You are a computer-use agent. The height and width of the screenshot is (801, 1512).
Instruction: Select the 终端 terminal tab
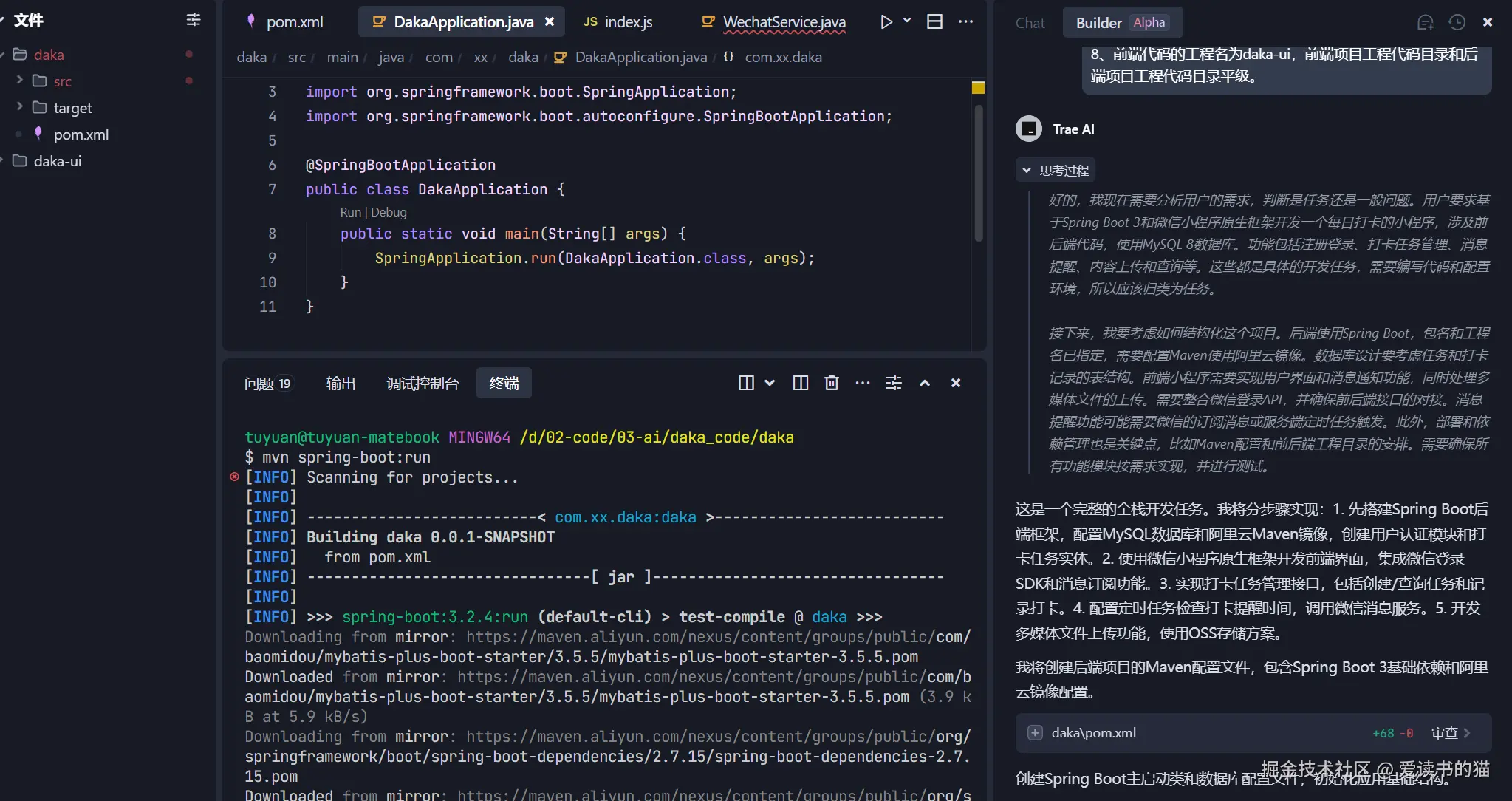[x=504, y=383]
